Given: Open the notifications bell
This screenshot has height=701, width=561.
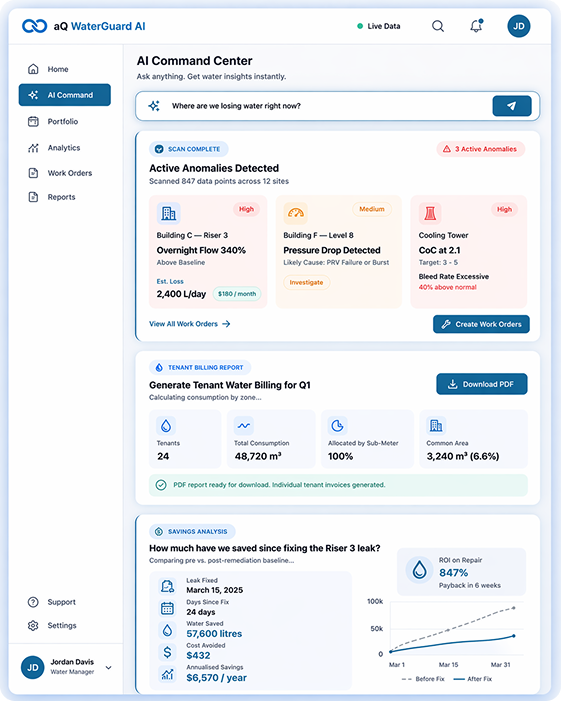Looking at the screenshot, I should 477,26.
